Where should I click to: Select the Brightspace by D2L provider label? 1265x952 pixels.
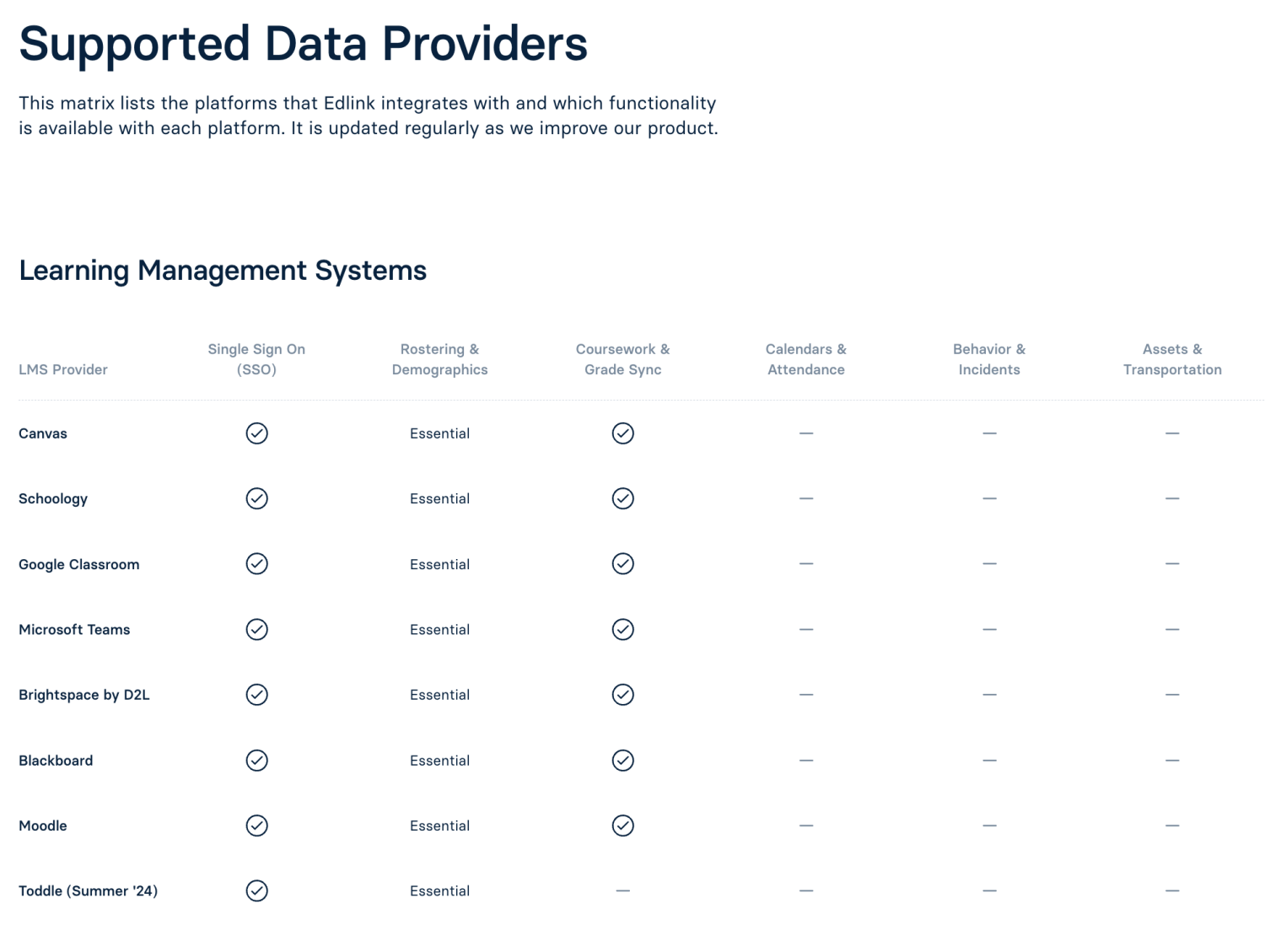[x=84, y=695]
